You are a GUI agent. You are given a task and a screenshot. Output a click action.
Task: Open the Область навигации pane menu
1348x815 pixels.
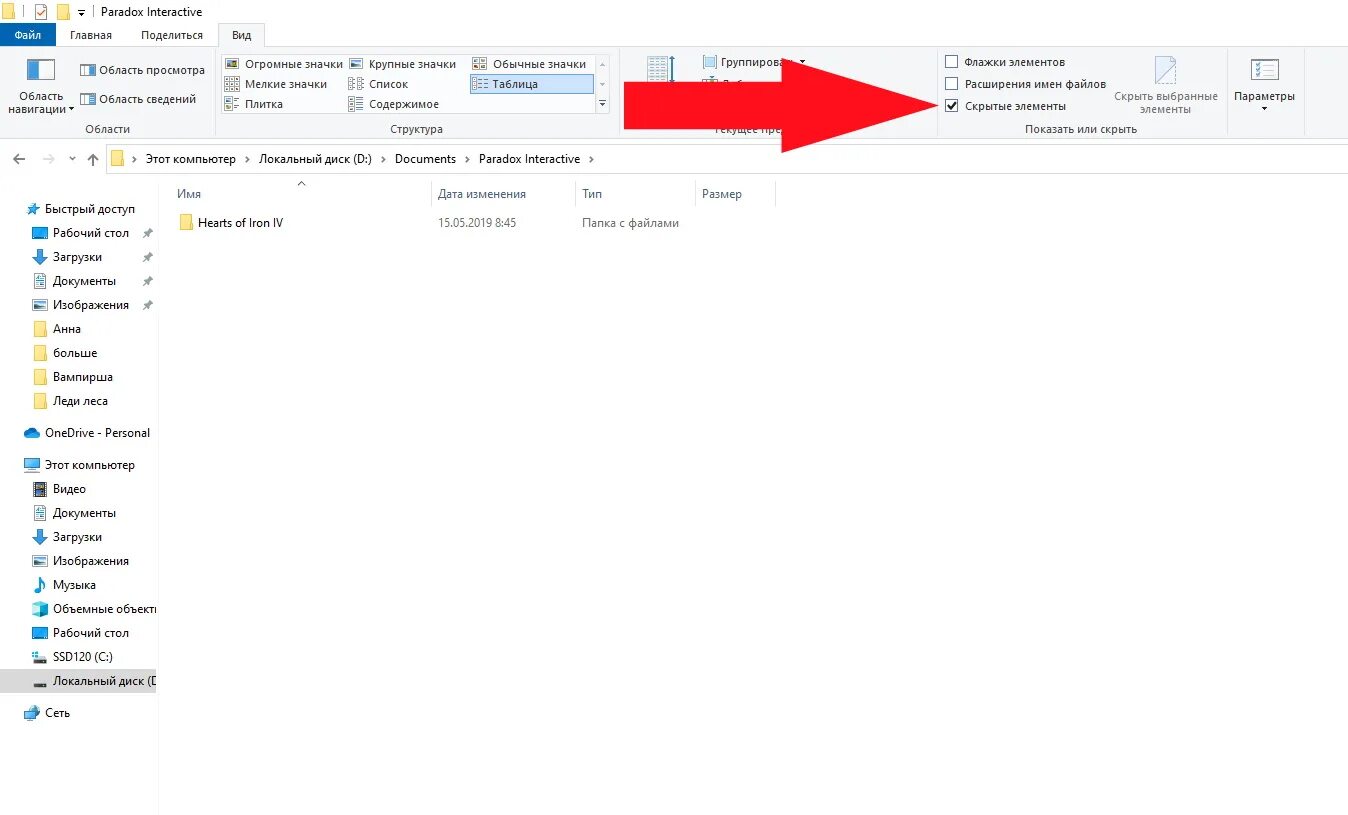pos(41,86)
